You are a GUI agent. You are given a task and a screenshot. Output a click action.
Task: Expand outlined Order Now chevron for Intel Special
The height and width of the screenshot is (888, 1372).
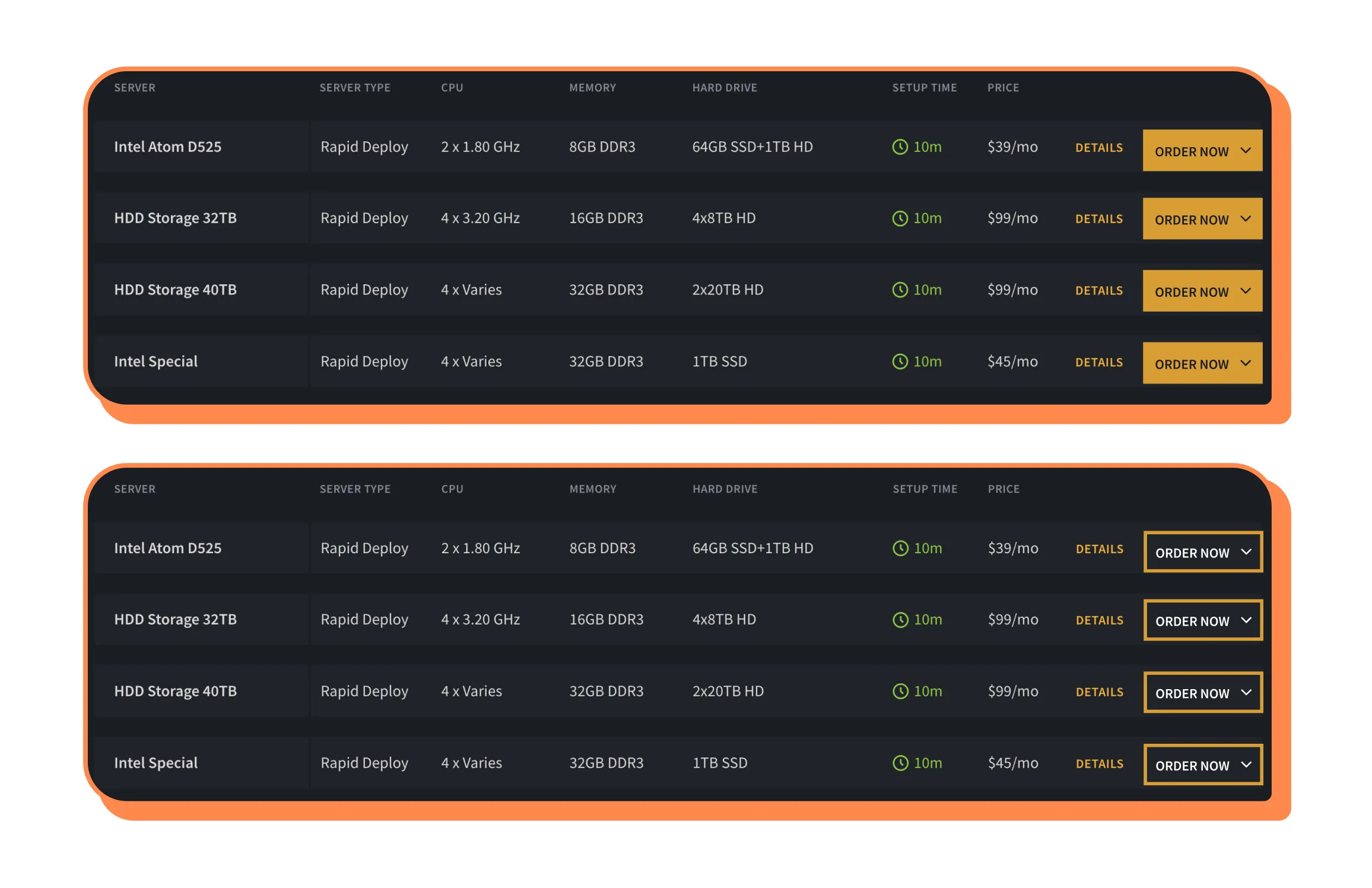pos(1246,765)
